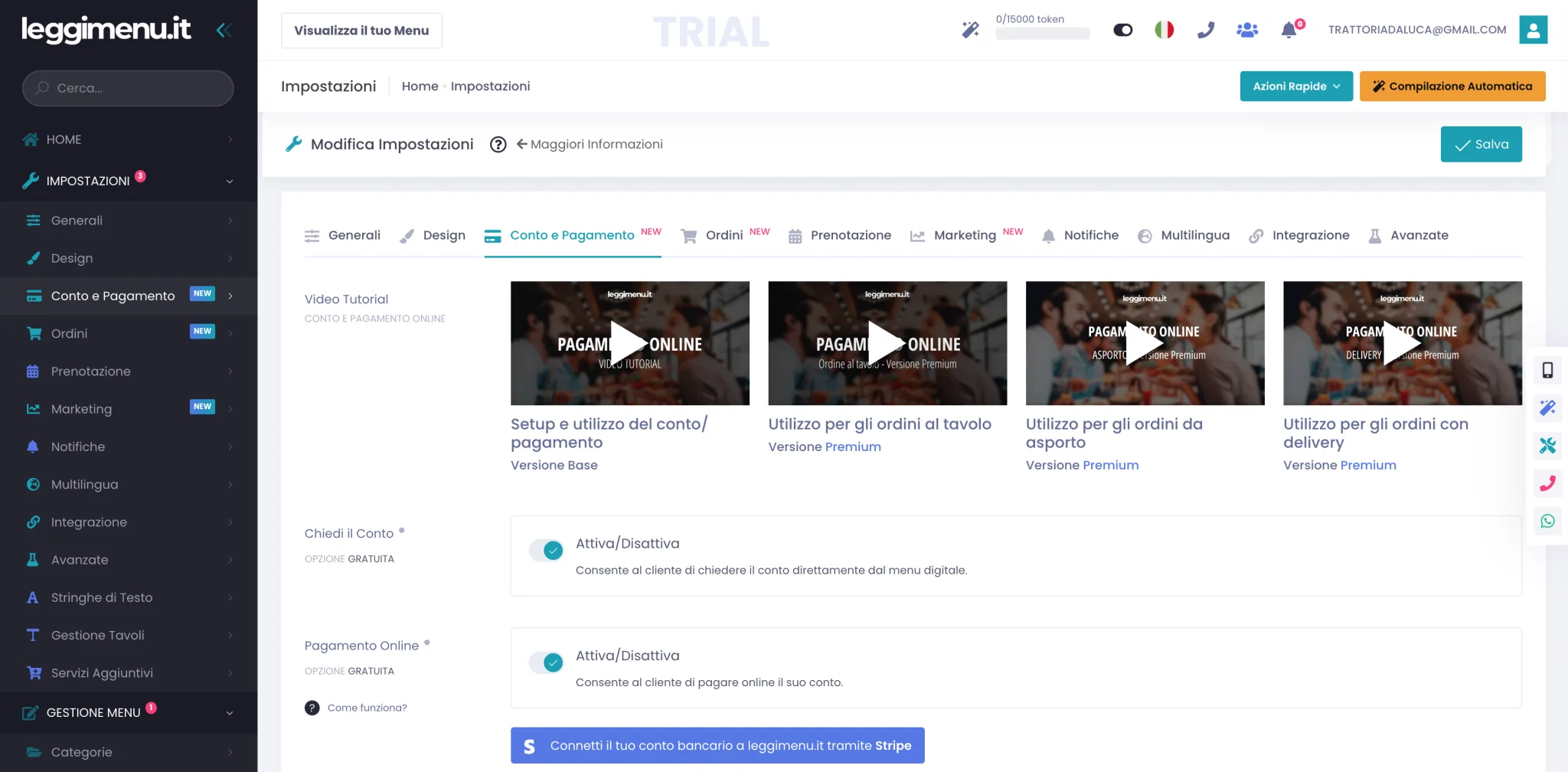Click the Design brush icon in sidebar
The width and height of the screenshot is (1568, 772).
pyautogui.click(x=33, y=258)
